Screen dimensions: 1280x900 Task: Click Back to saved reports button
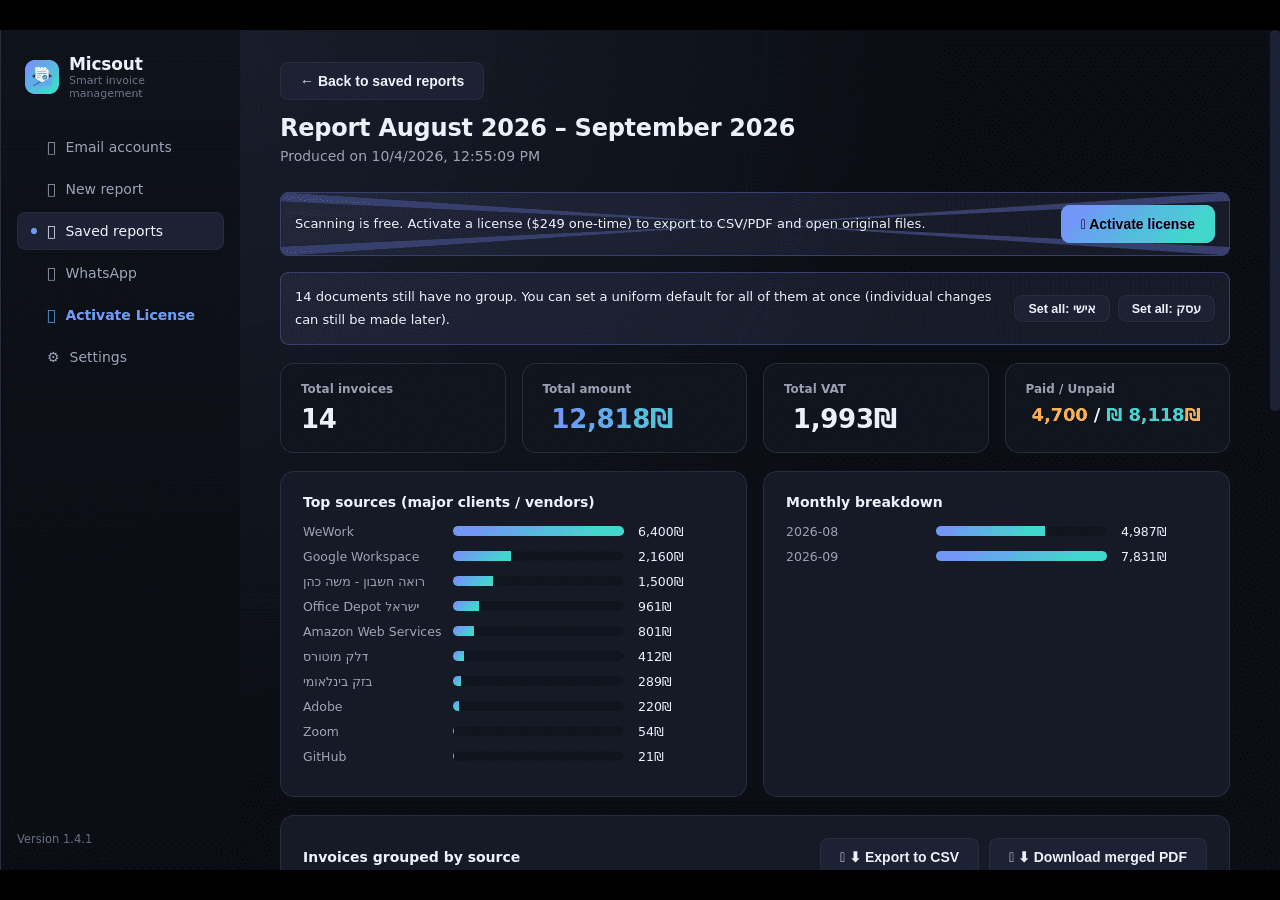point(382,81)
